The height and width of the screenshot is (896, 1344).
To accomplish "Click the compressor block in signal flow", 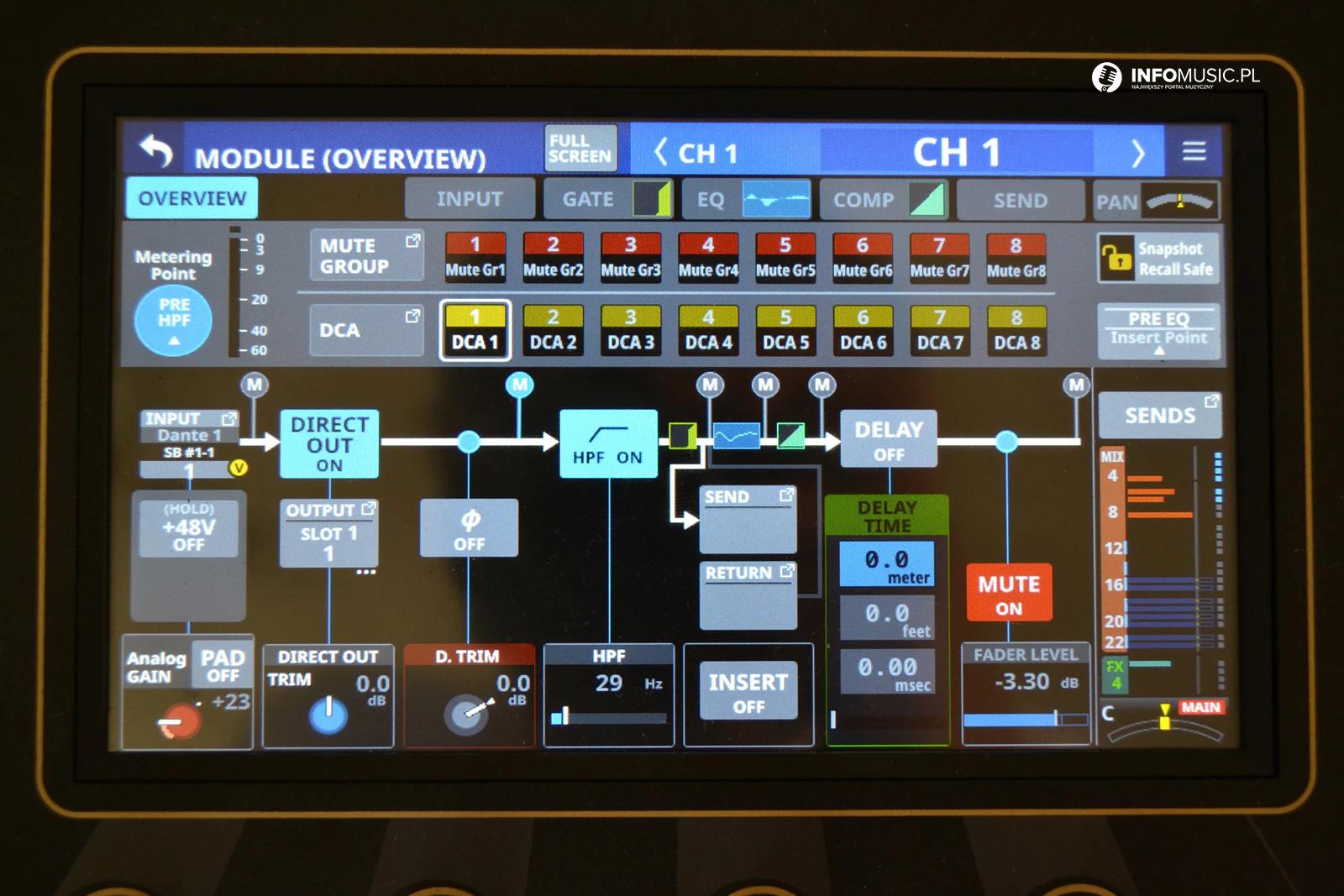I will (790, 436).
